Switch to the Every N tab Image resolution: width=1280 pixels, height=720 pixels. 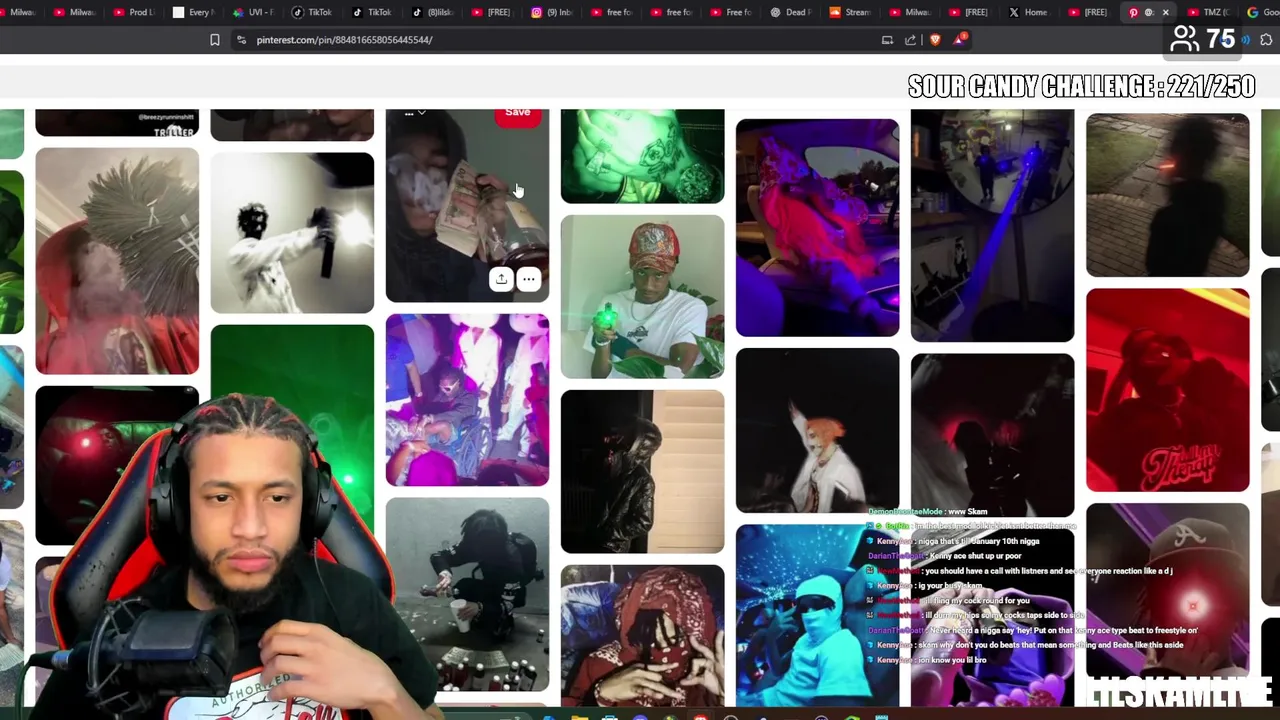(x=192, y=12)
